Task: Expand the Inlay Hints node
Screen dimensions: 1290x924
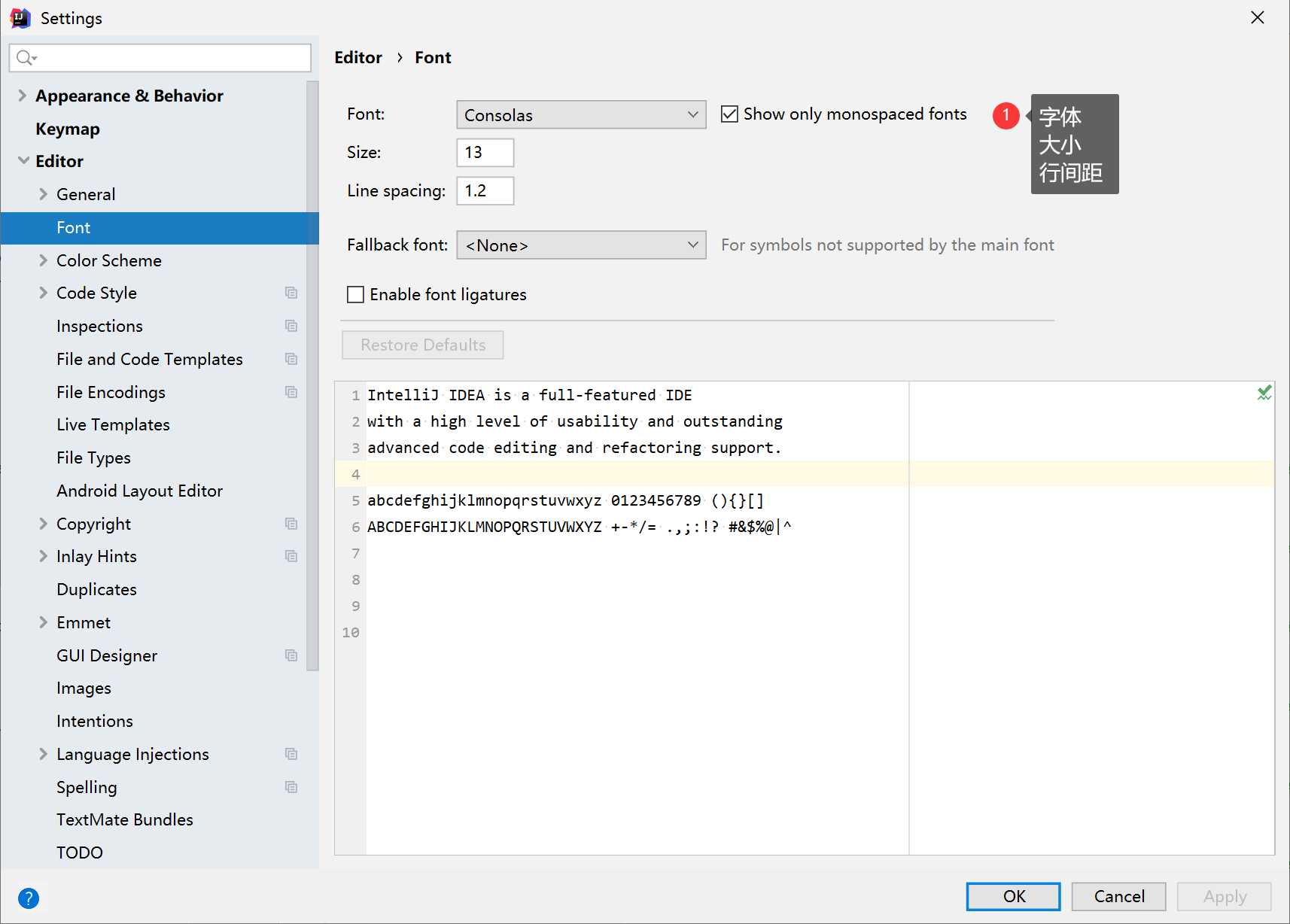Action: (43, 556)
